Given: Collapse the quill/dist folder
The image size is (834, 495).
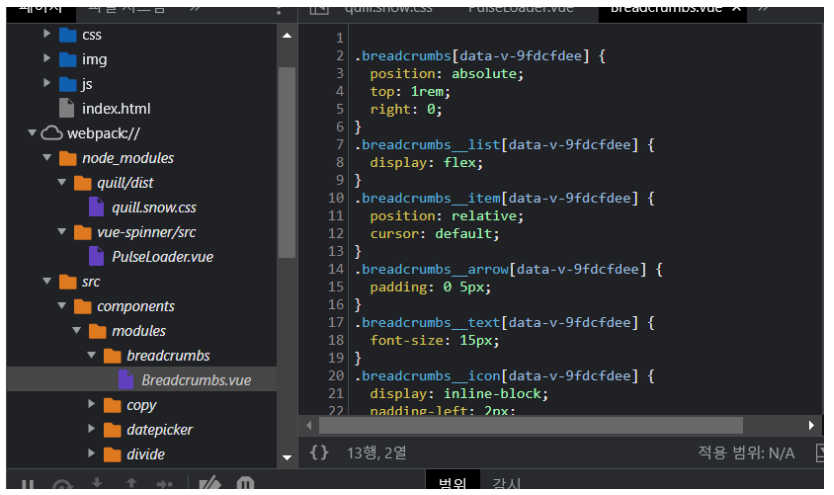Looking at the screenshot, I should (62, 182).
